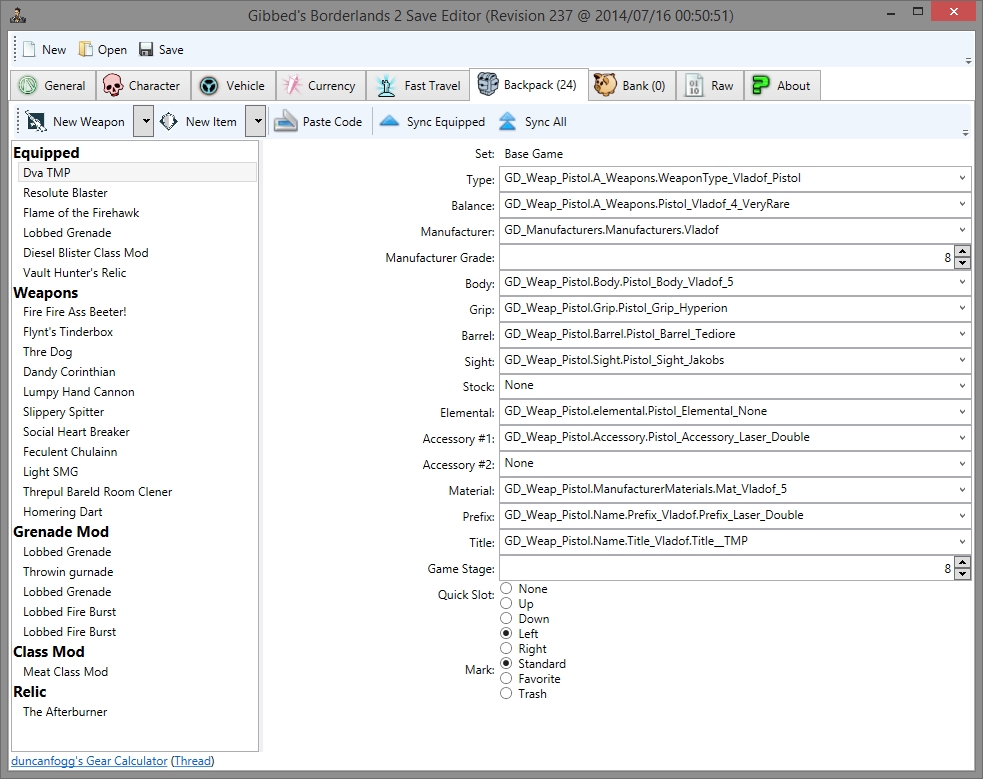The image size is (983, 779).
Task: Open the Thread link
Action: pyautogui.click(x=193, y=761)
